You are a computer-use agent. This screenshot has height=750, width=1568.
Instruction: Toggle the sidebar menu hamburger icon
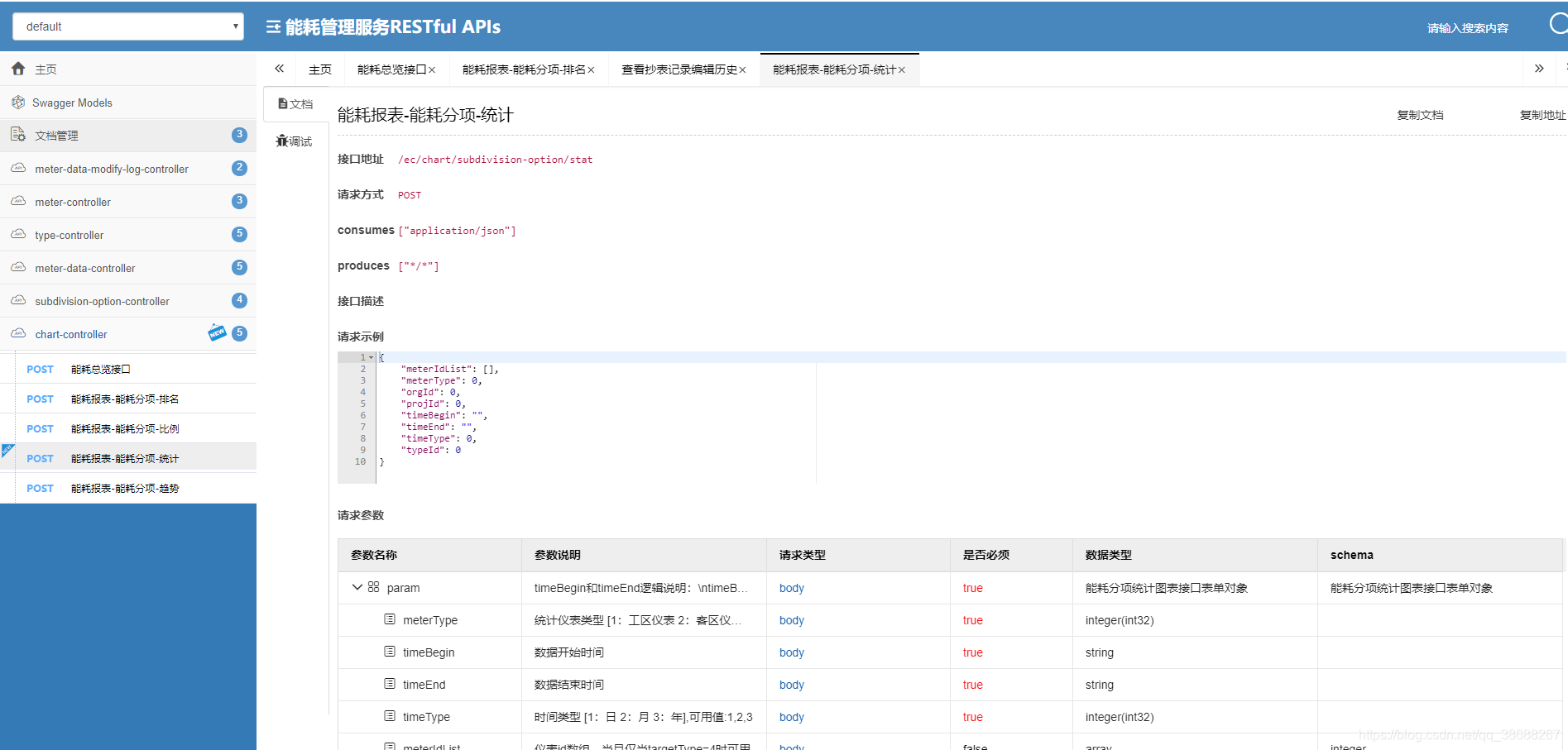(x=273, y=27)
